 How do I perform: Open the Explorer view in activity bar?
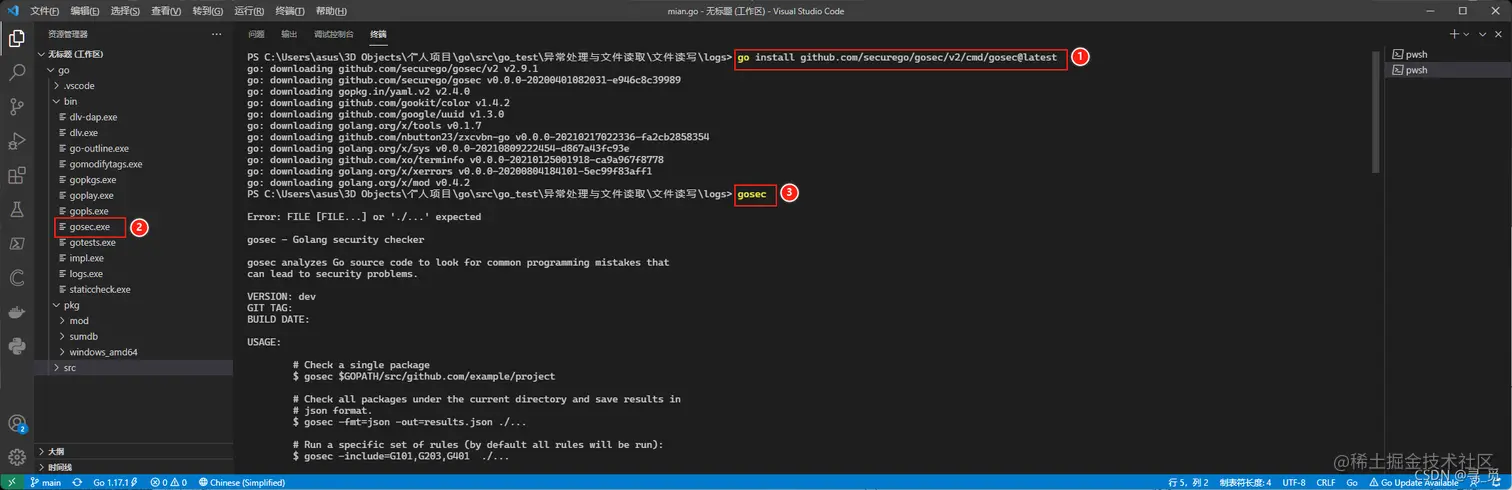(x=17, y=39)
